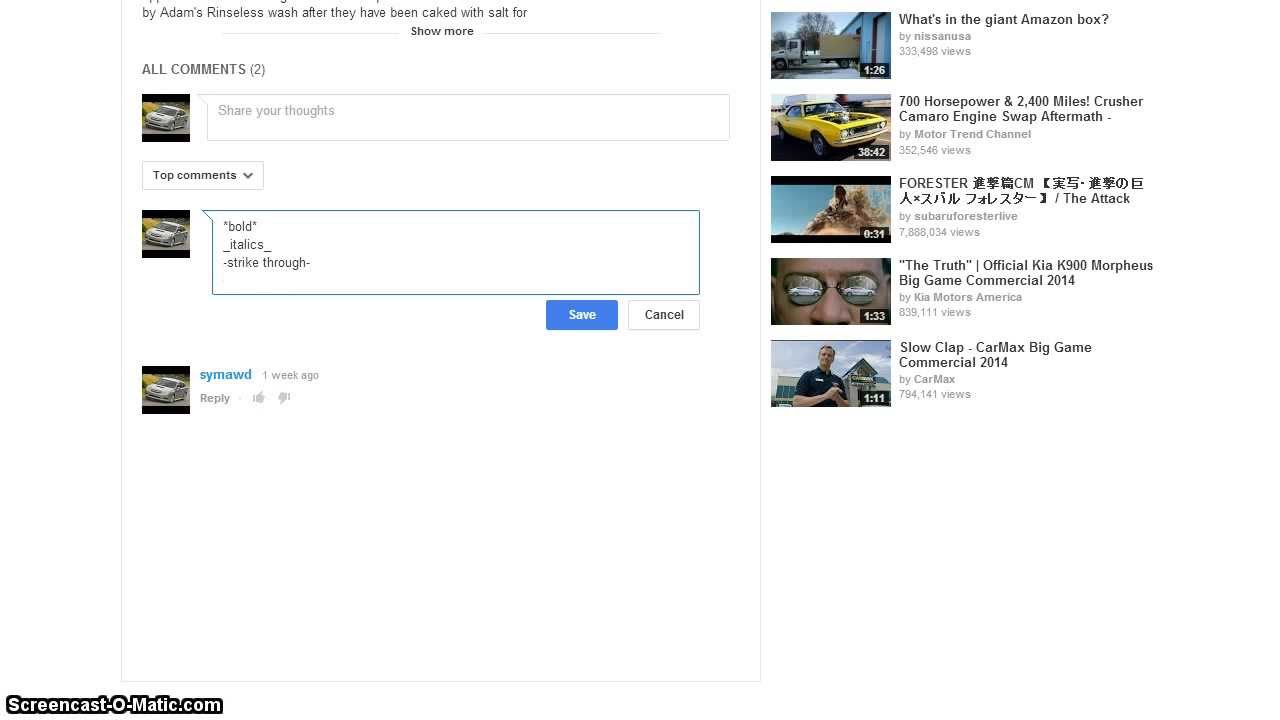Image resolution: width=1280 pixels, height=720 pixels.
Task: Open the CarMax Slow Clap video thumbnail
Action: click(831, 373)
